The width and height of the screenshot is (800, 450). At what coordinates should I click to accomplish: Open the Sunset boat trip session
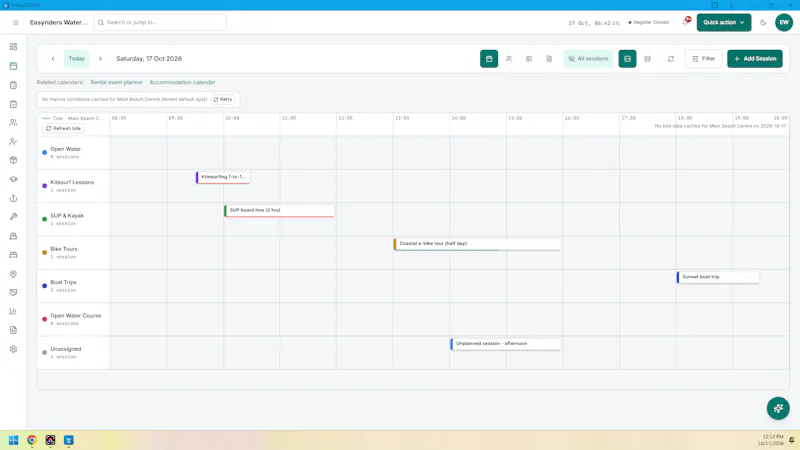pos(717,277)
